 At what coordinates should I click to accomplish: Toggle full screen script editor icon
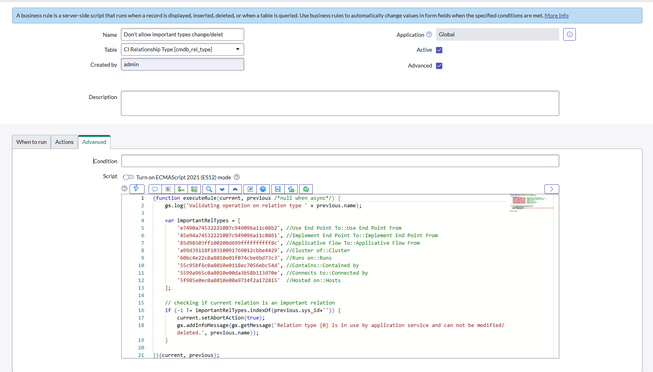(x=250, y=189)
